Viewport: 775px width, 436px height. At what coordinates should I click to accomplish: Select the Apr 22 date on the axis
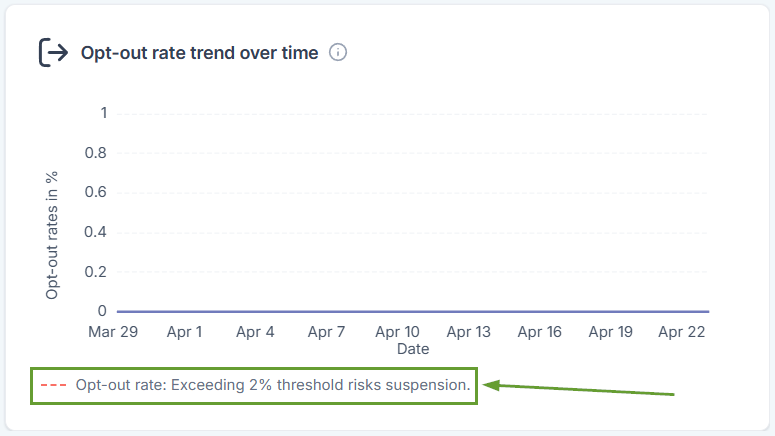click(682, 332)
